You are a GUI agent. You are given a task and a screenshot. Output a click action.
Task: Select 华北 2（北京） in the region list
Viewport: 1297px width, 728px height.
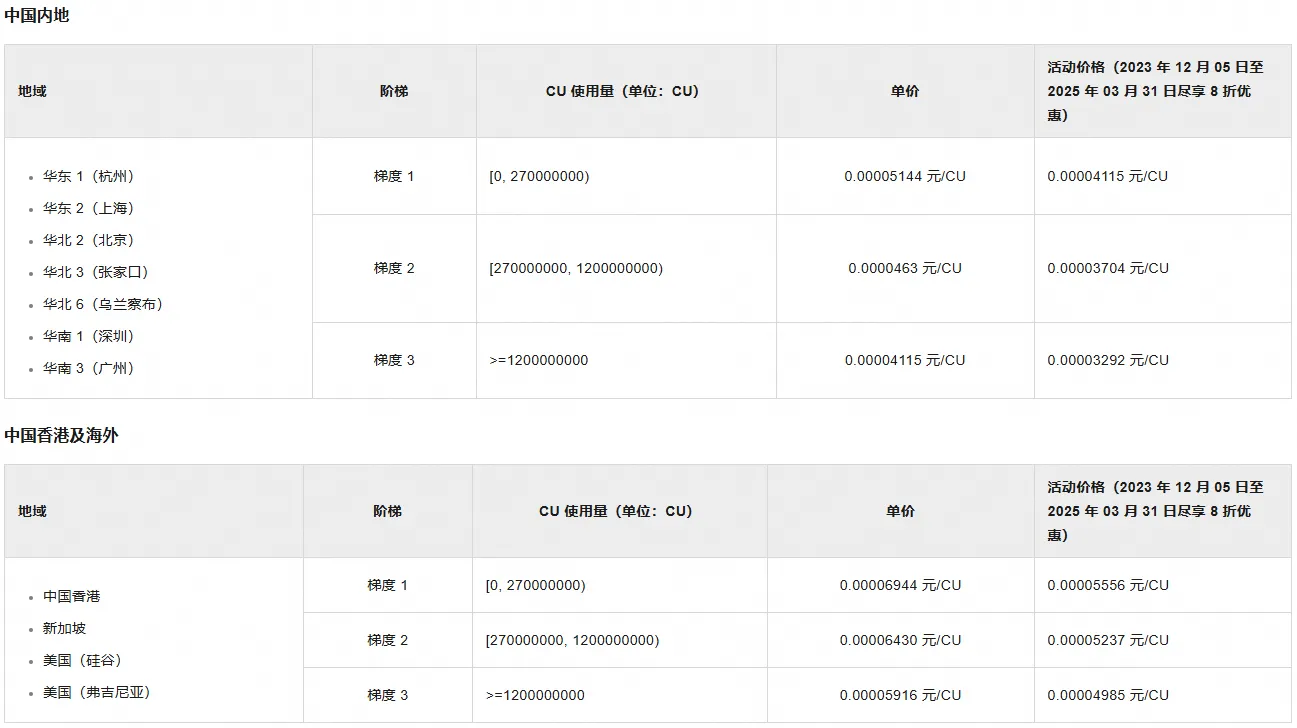coord(88,240)
